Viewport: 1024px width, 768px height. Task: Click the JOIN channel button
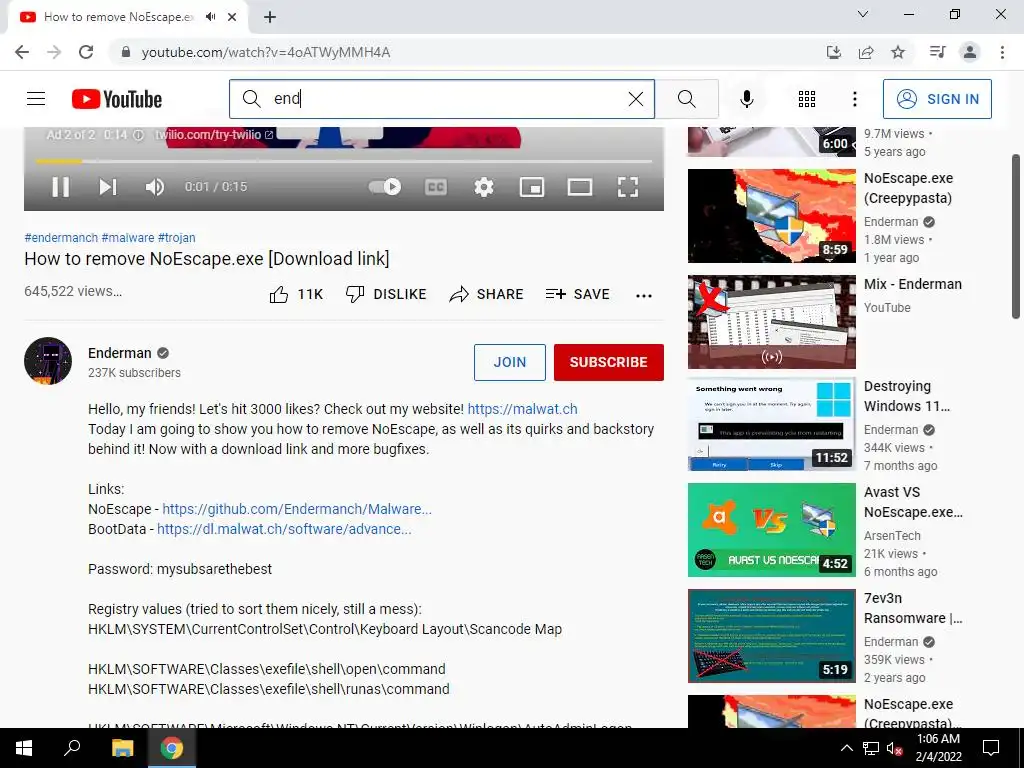click(x=509, y=362)
